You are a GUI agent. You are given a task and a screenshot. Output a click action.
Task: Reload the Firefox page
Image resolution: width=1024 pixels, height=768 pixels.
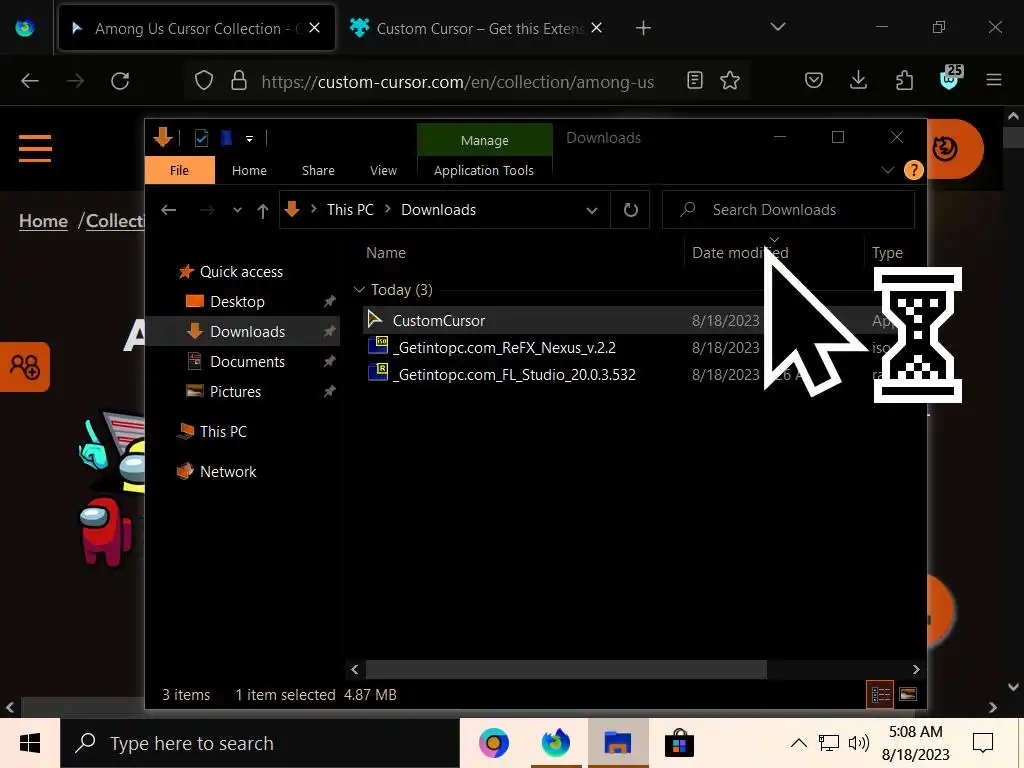tap(120, 81)
